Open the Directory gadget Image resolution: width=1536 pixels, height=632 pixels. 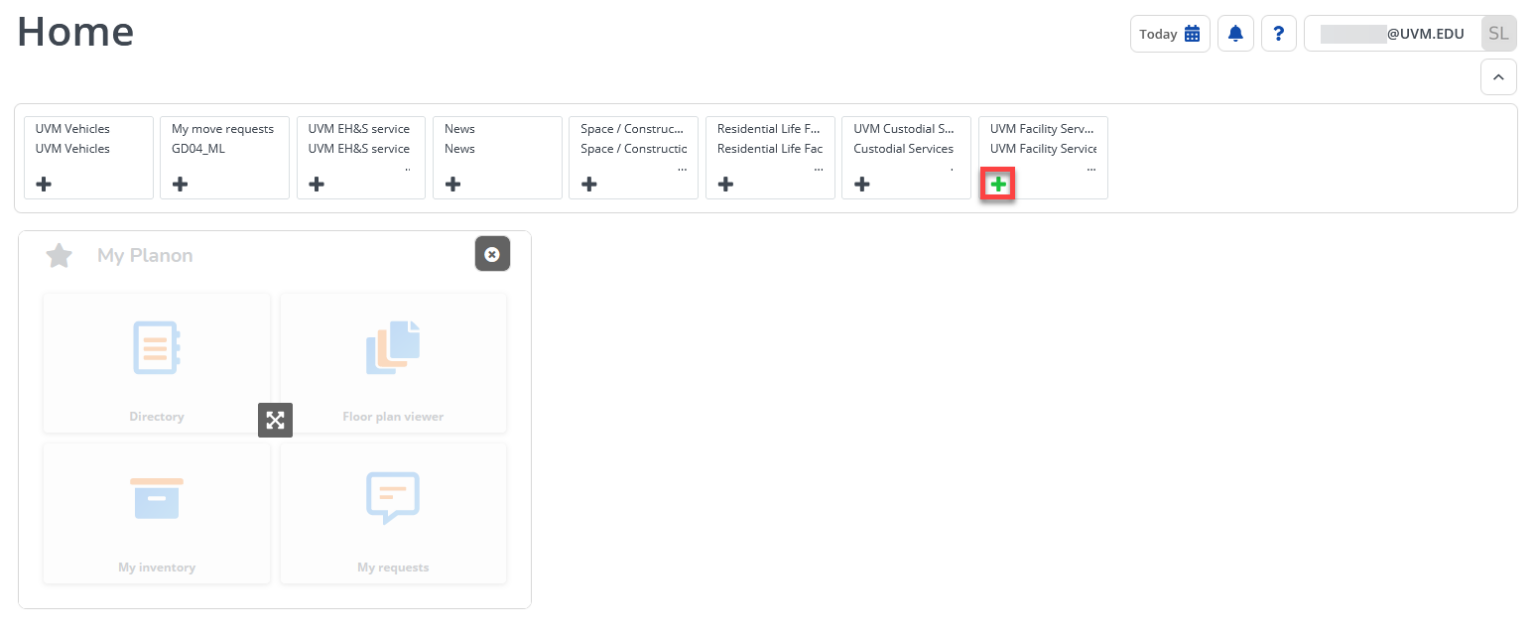point(156,362)
